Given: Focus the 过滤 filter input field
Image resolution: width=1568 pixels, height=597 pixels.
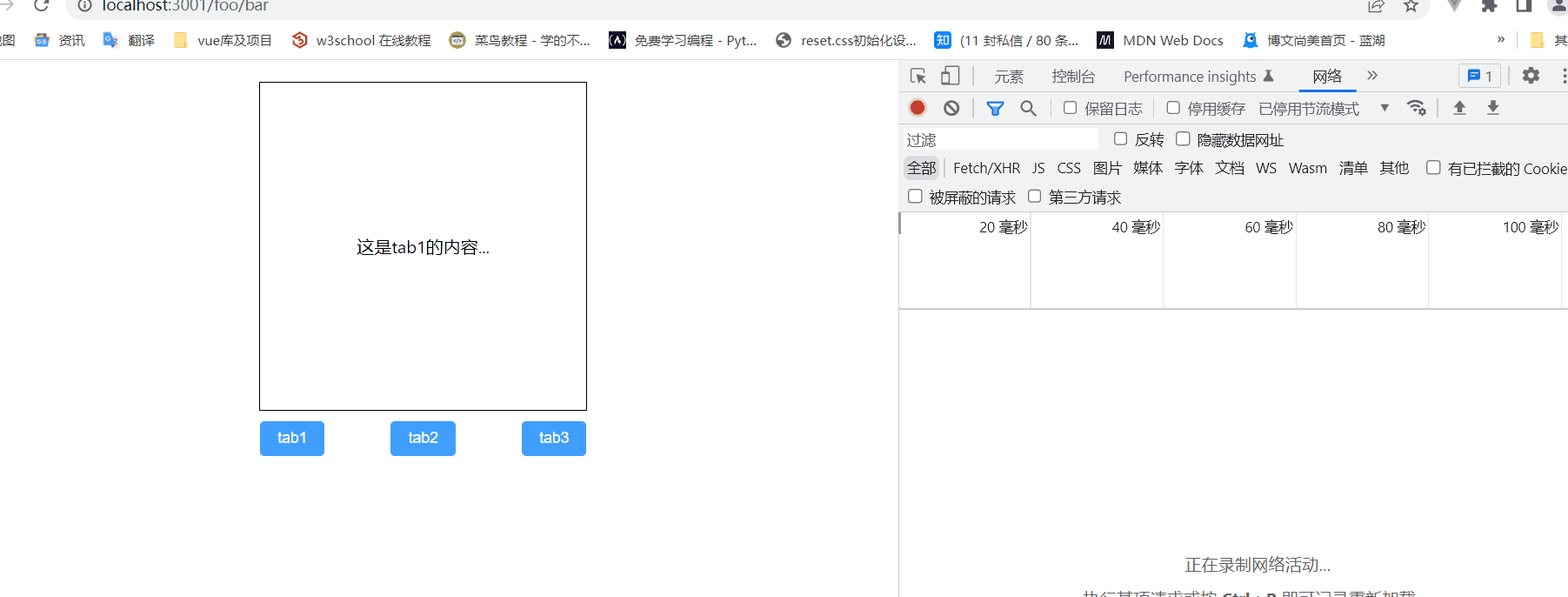Looking at the screenshot, I should tap(1001, 139).
